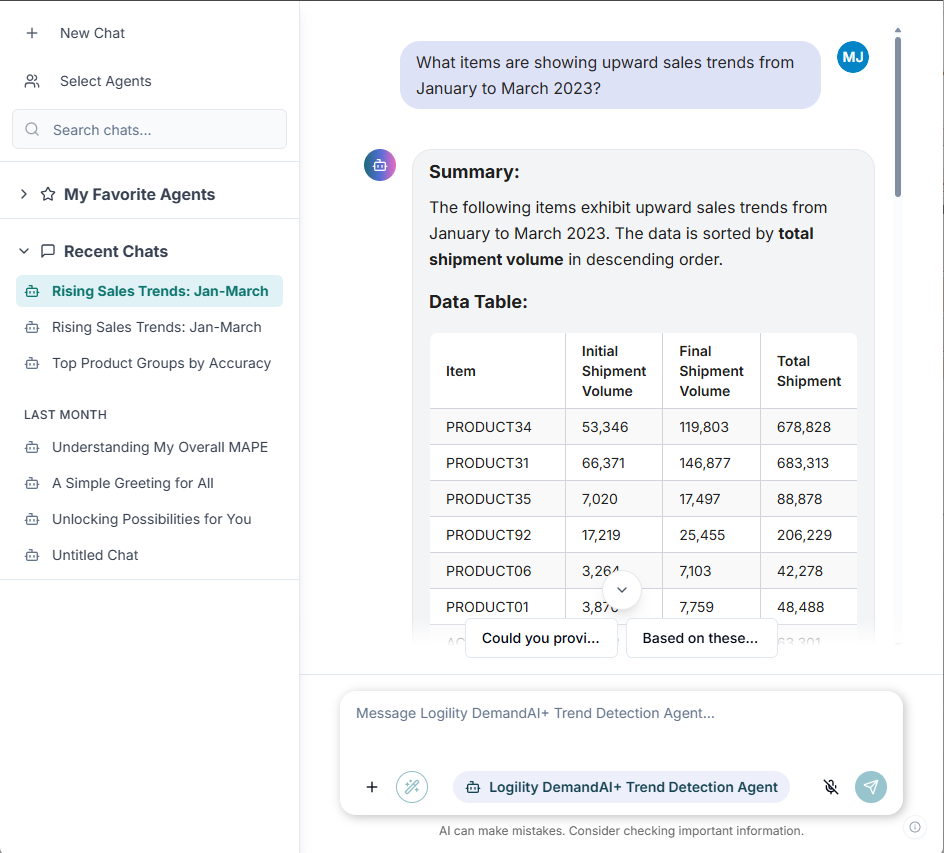Click bot icon beside Top Product Groups by Accuracy
Image resolution: width=944 pixels, height=853 pixels.
[x=32, y=364]
